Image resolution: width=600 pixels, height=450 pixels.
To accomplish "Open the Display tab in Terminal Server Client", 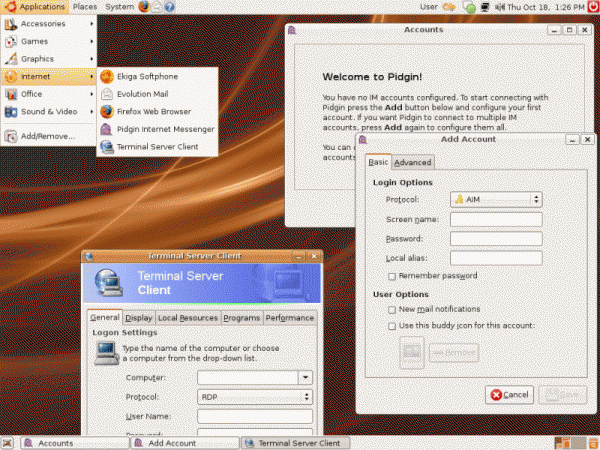I will 139,318.
